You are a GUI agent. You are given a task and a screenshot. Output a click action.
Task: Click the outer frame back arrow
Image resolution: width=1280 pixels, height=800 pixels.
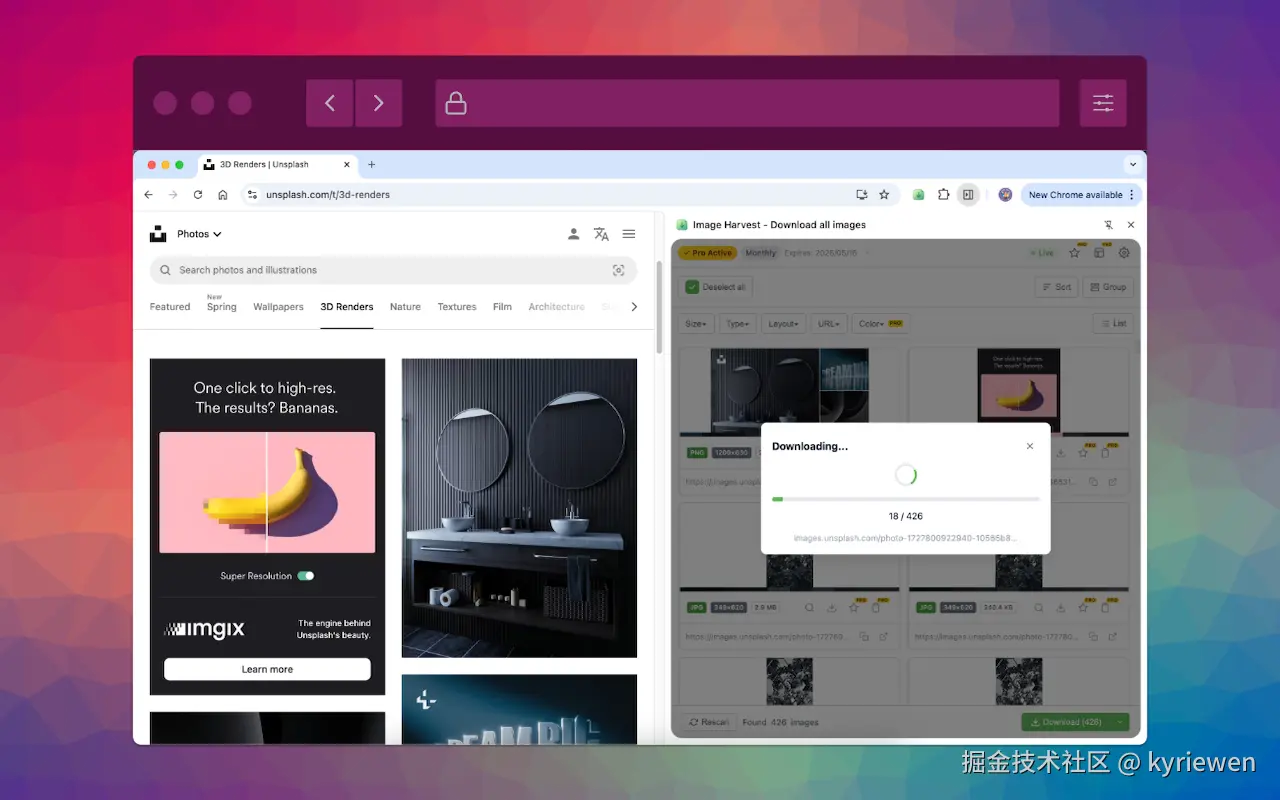[329, 103]
